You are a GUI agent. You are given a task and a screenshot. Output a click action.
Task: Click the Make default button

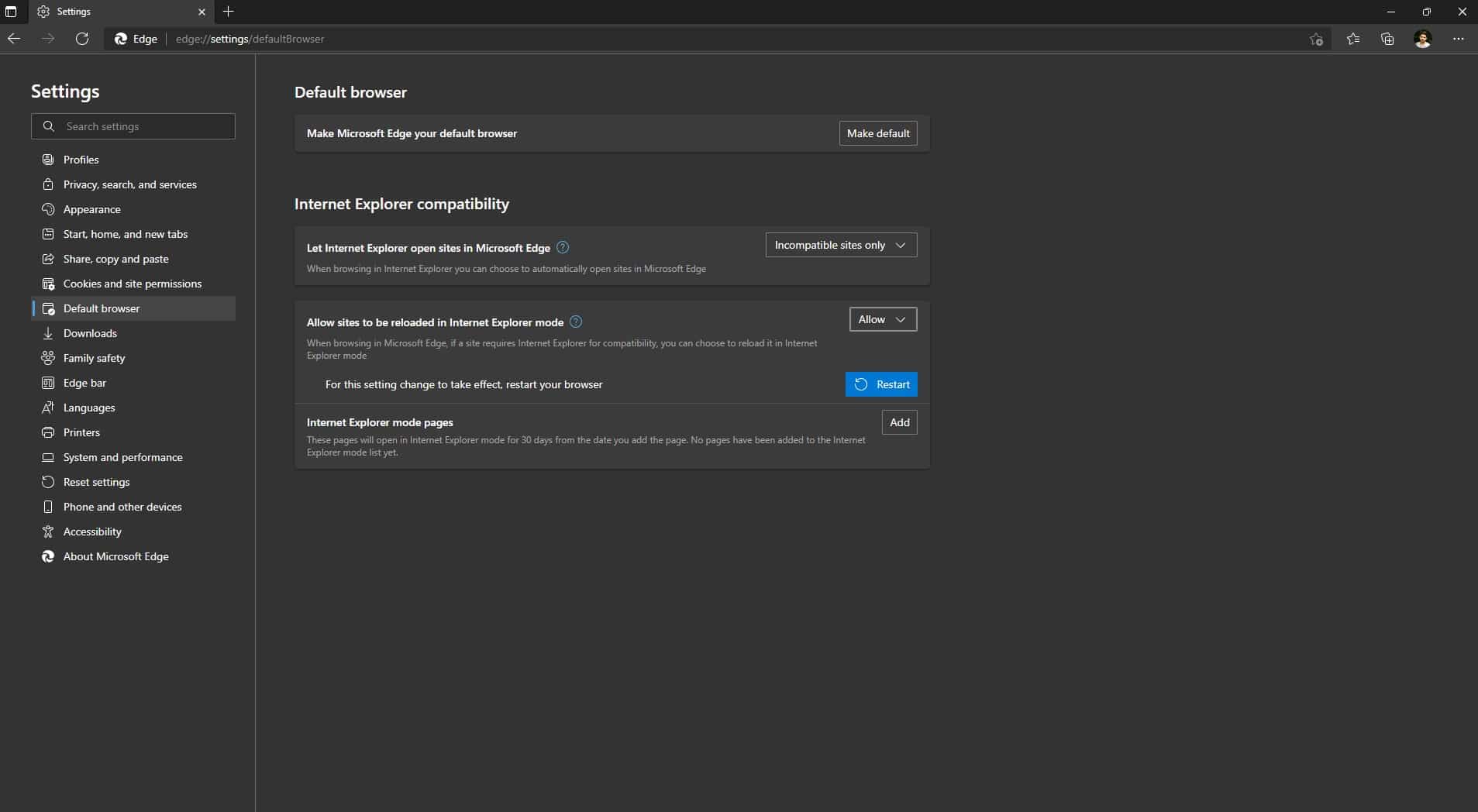click(x=878, y=133)
